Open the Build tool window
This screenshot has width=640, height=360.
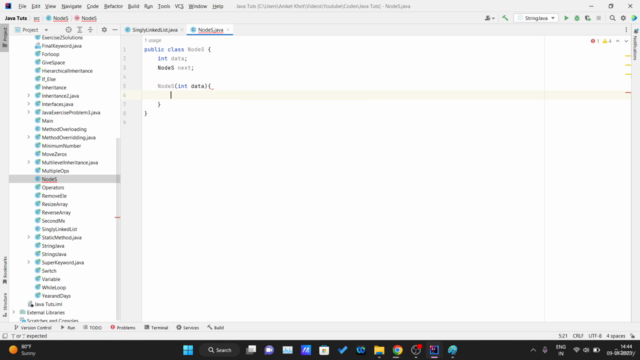(216, 327)
